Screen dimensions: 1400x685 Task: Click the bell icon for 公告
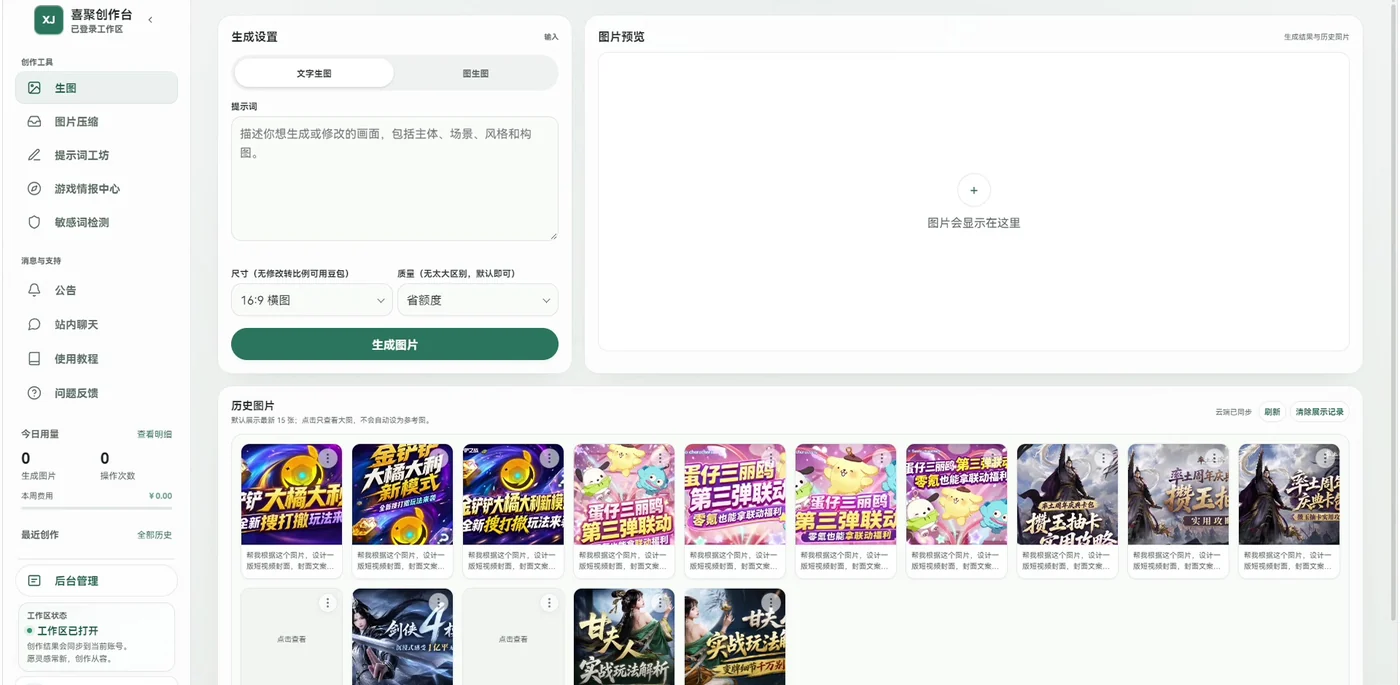pos(34,290)
